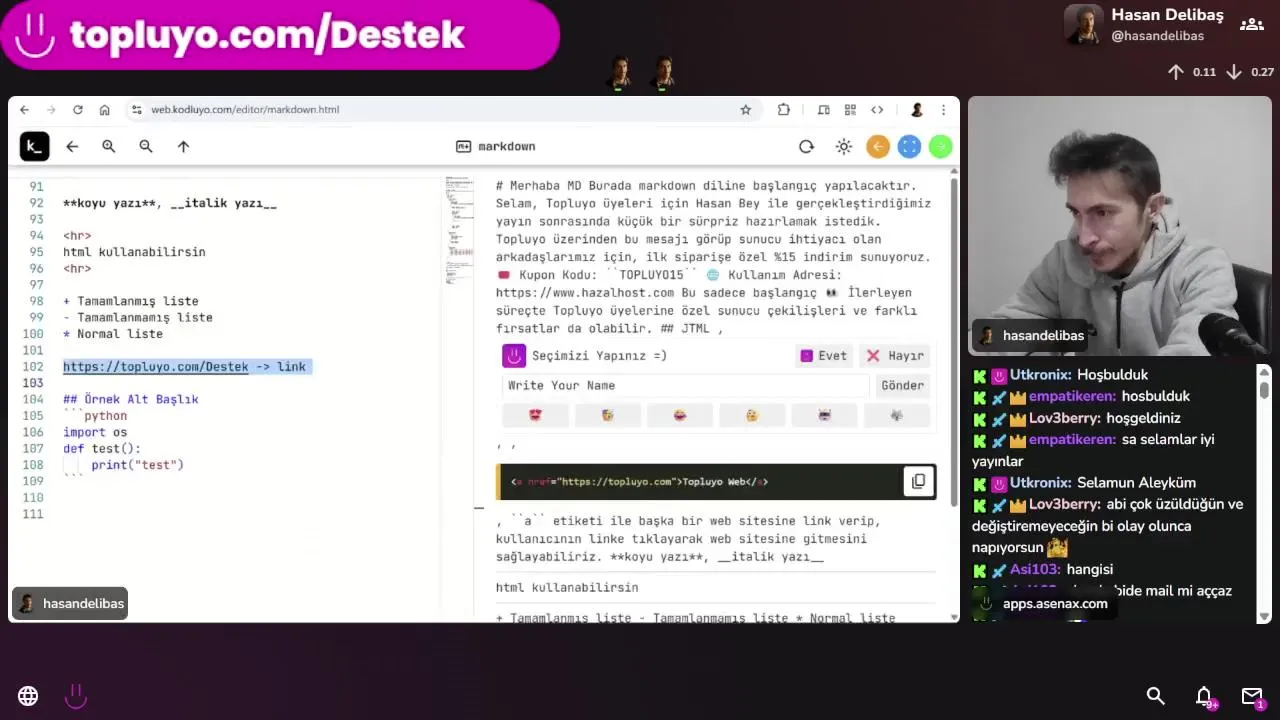Open Hasan Delibaş profile at top right
Image resolution: width=1280 pixels, height=720 pixels.
(1144, 25)
